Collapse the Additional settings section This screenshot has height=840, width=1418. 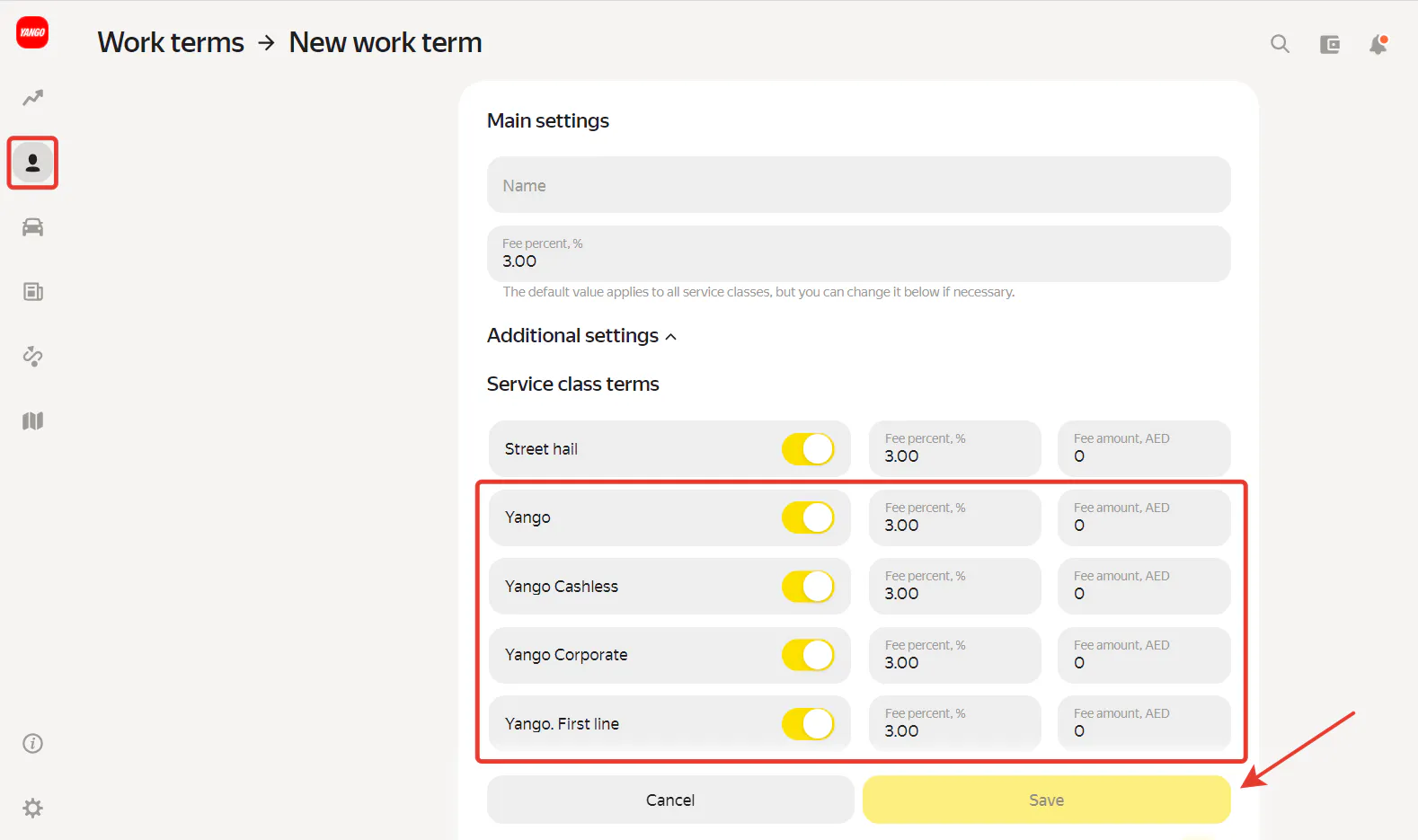pyautogui.click(x=581, y=336)
